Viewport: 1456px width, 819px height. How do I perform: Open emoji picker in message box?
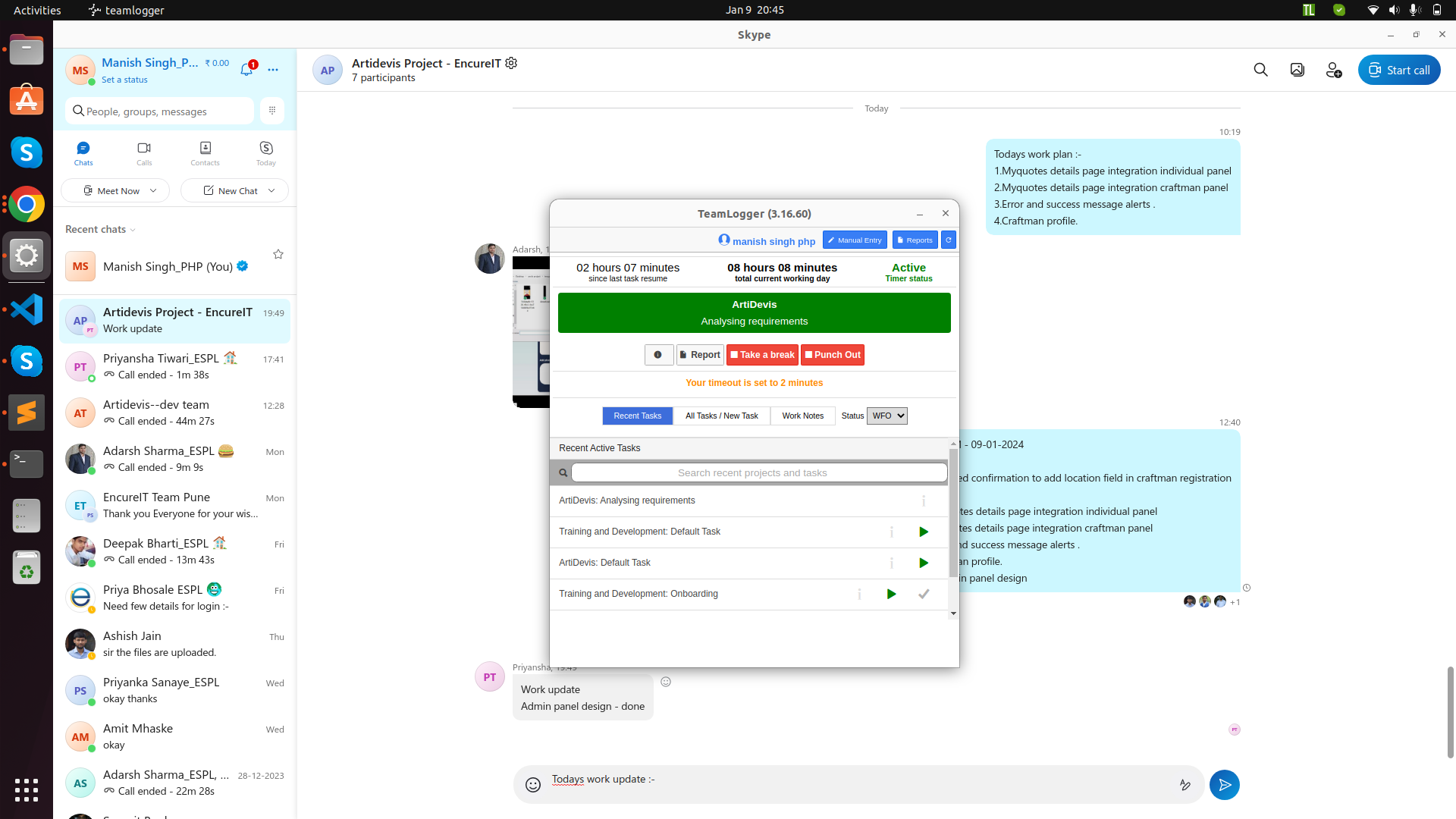(533, 785)
